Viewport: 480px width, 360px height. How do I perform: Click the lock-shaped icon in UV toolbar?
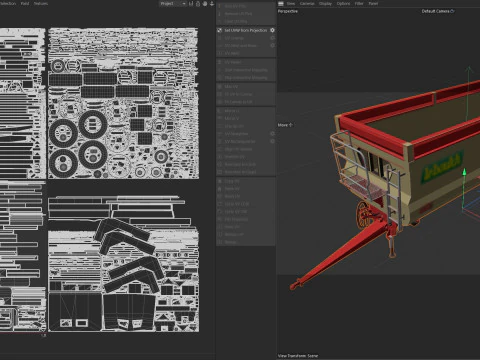(x=198, y=4)
